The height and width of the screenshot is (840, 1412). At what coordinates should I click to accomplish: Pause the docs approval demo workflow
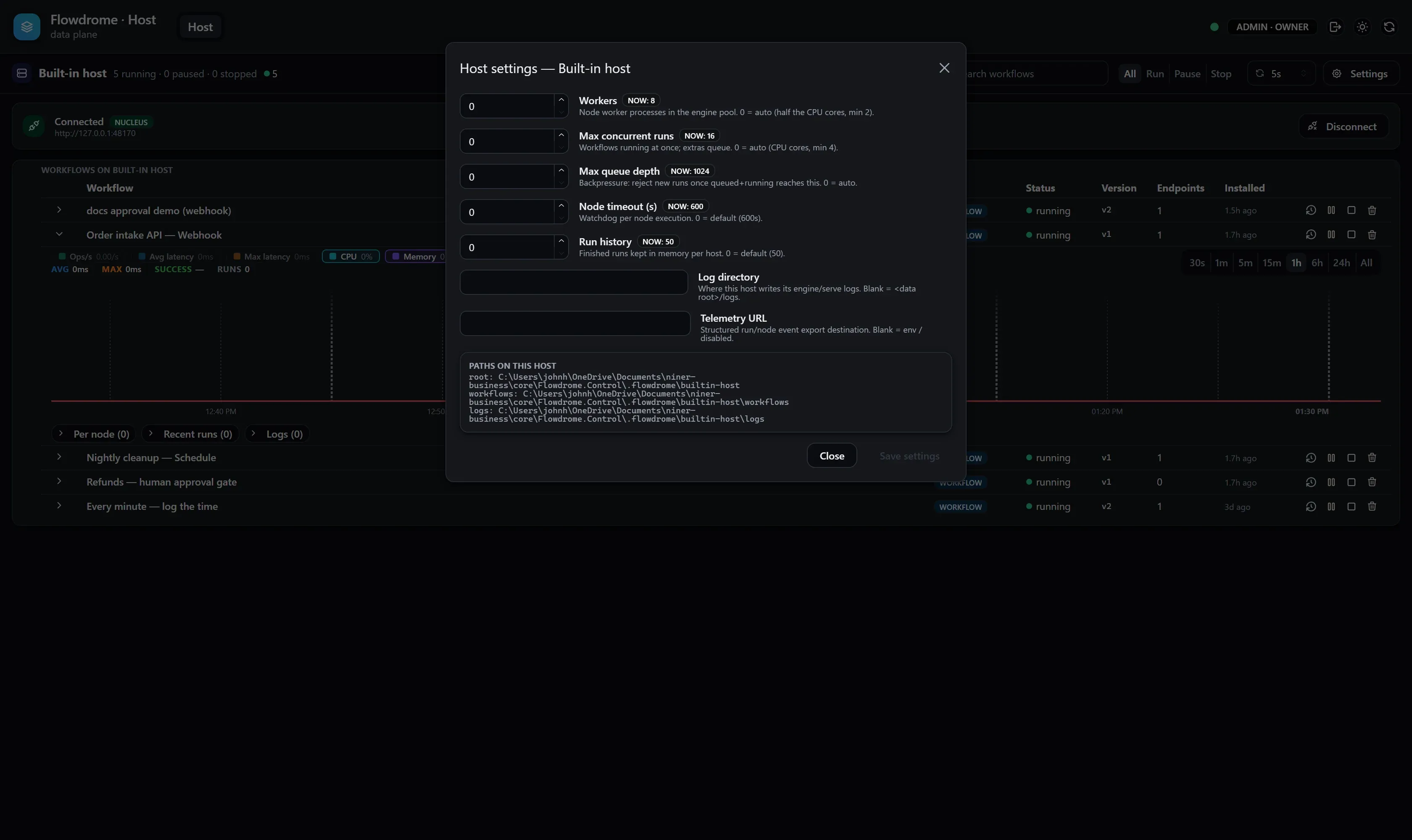pyautogui.click(x=1331, y=210)
